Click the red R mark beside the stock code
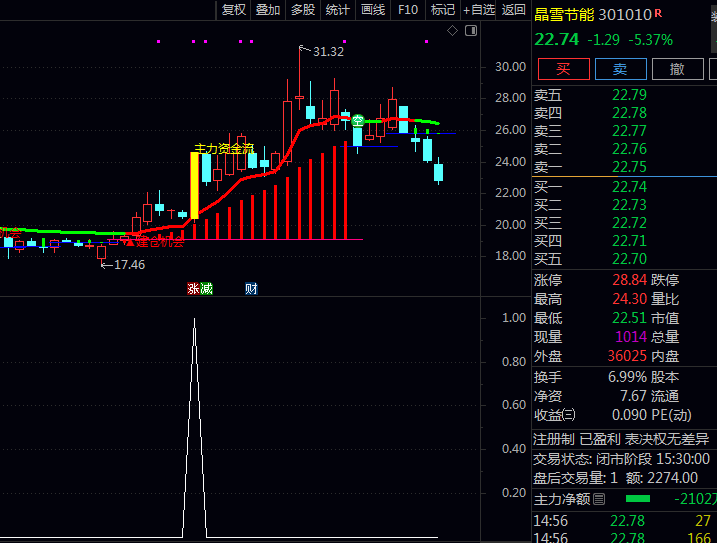The height and width of the screenshot is (543, 717). pos(658,13)
